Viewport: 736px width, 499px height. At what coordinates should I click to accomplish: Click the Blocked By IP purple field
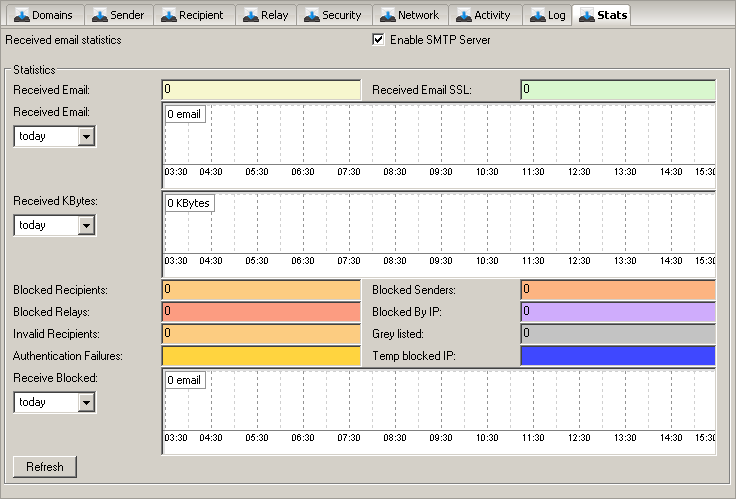617,312
